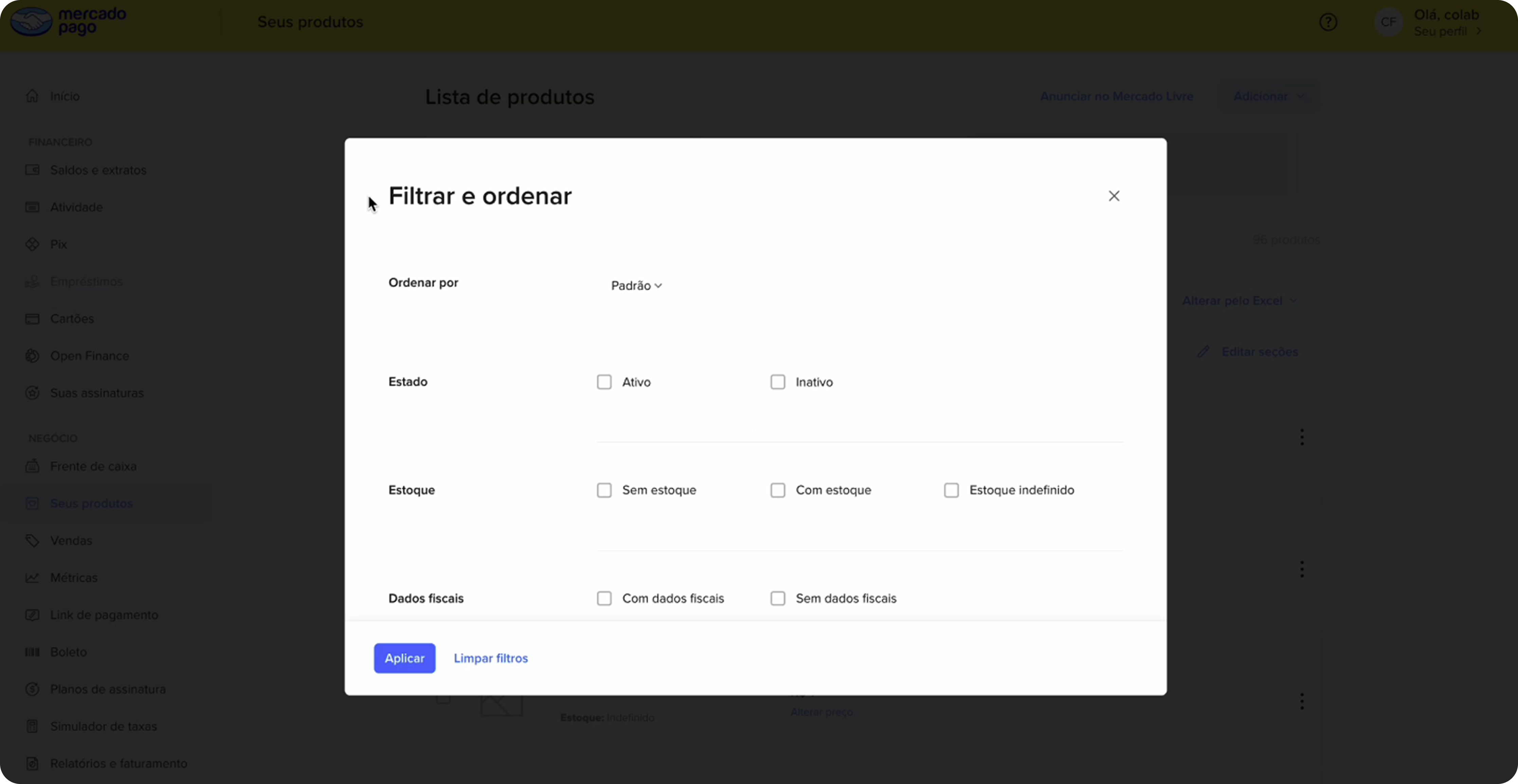Click the Simulador de taxas calculator icon

pos(32,726)
